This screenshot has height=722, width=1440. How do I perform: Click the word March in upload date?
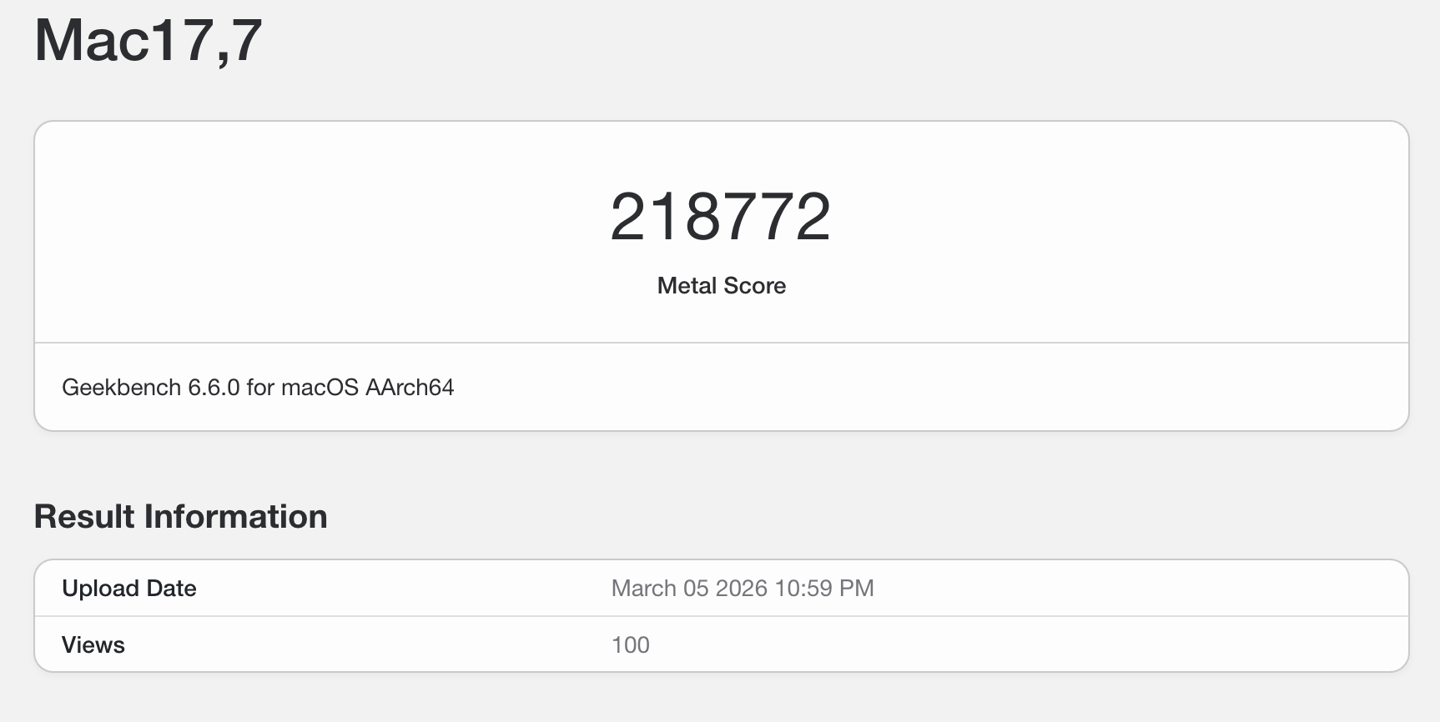[644, 588]
